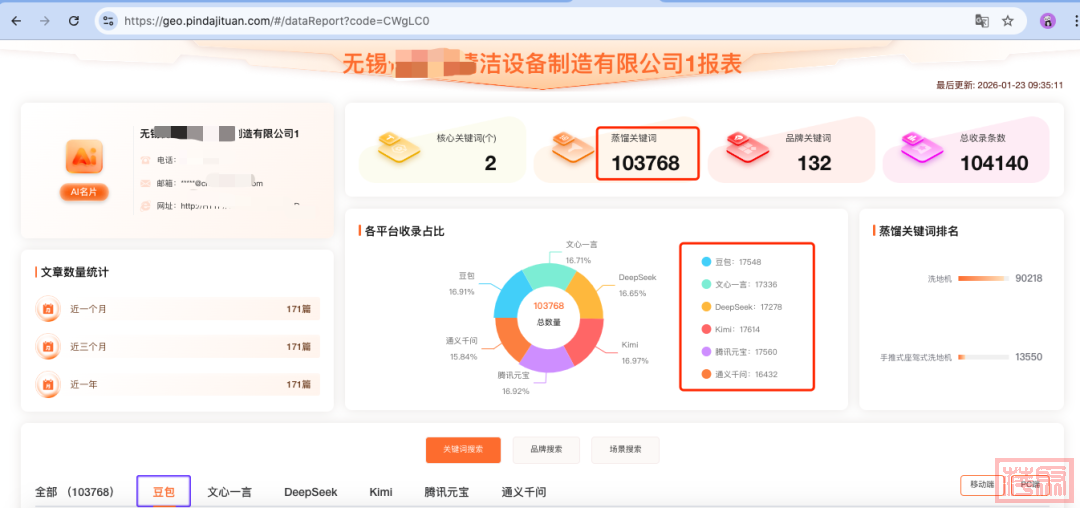1080x508 pixels.
Task: Reload the page with the refresh icon
Action: point(74,20)
